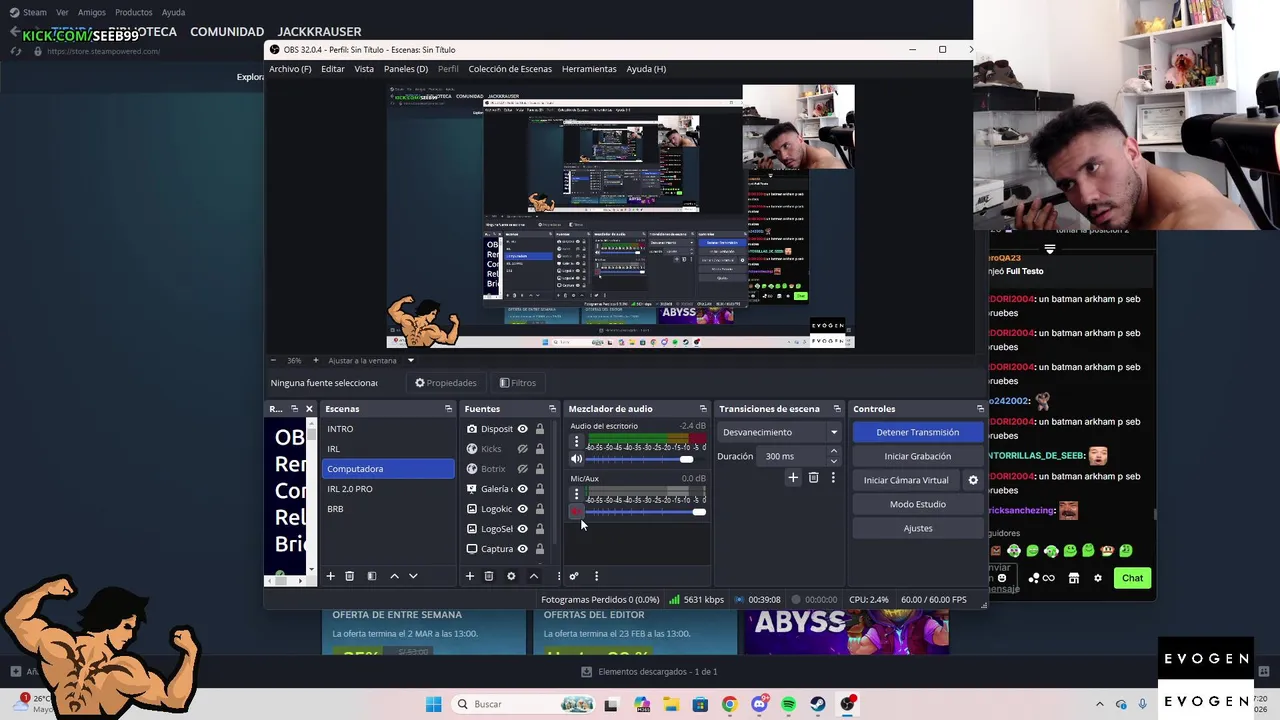This screenshot has height=720, width=1280.
Task: Unlock the Disposit source lock
Action: [540, 429]
